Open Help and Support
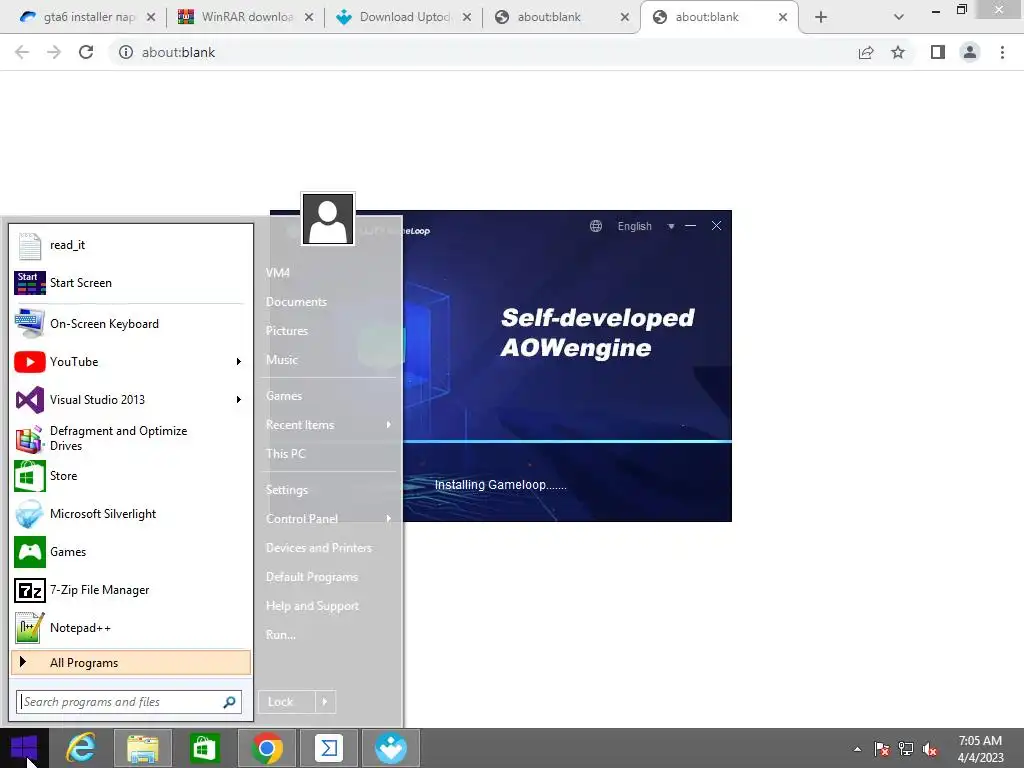This screenshot has height=768, width=1024. point(312,606)
